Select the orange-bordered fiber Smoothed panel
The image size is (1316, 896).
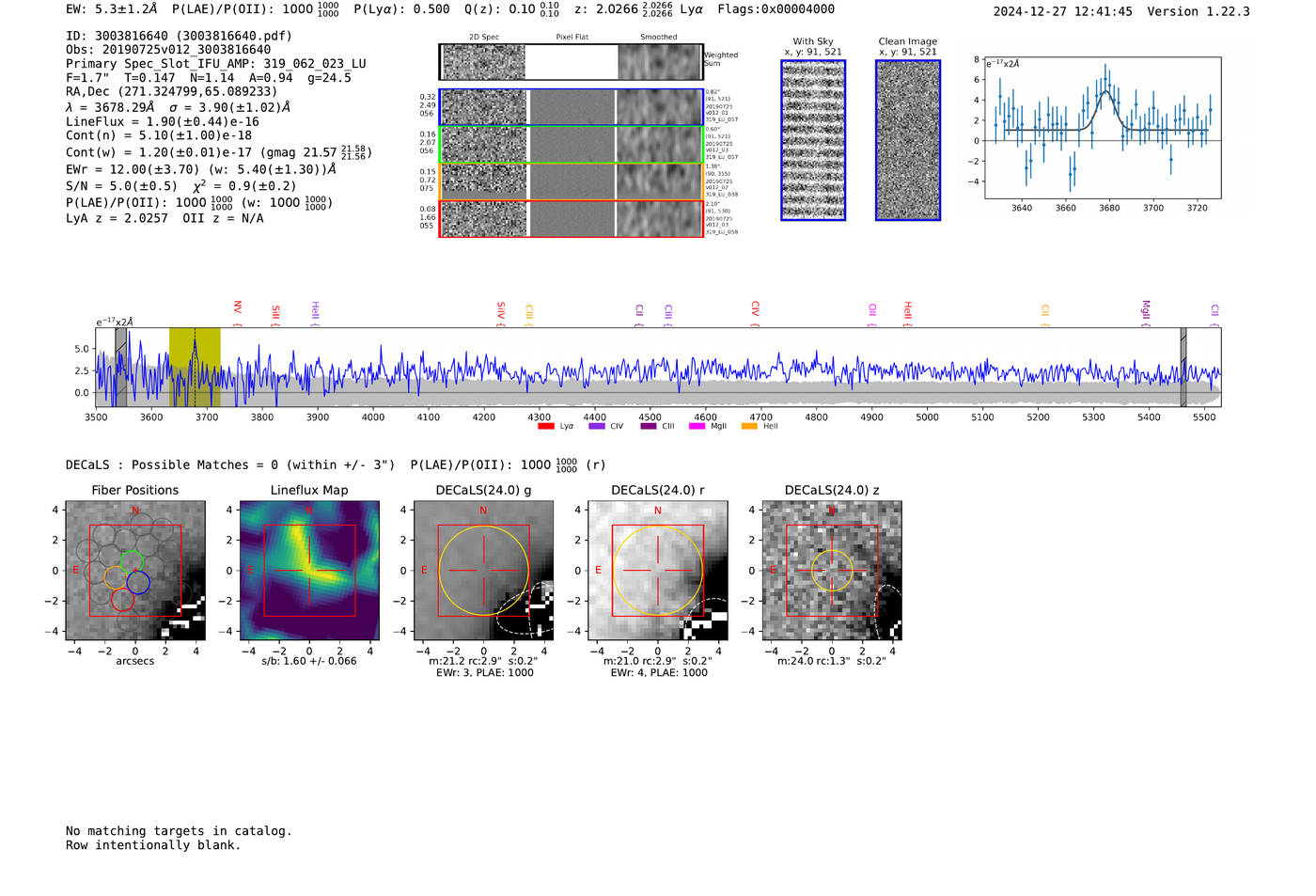point(659,181)
